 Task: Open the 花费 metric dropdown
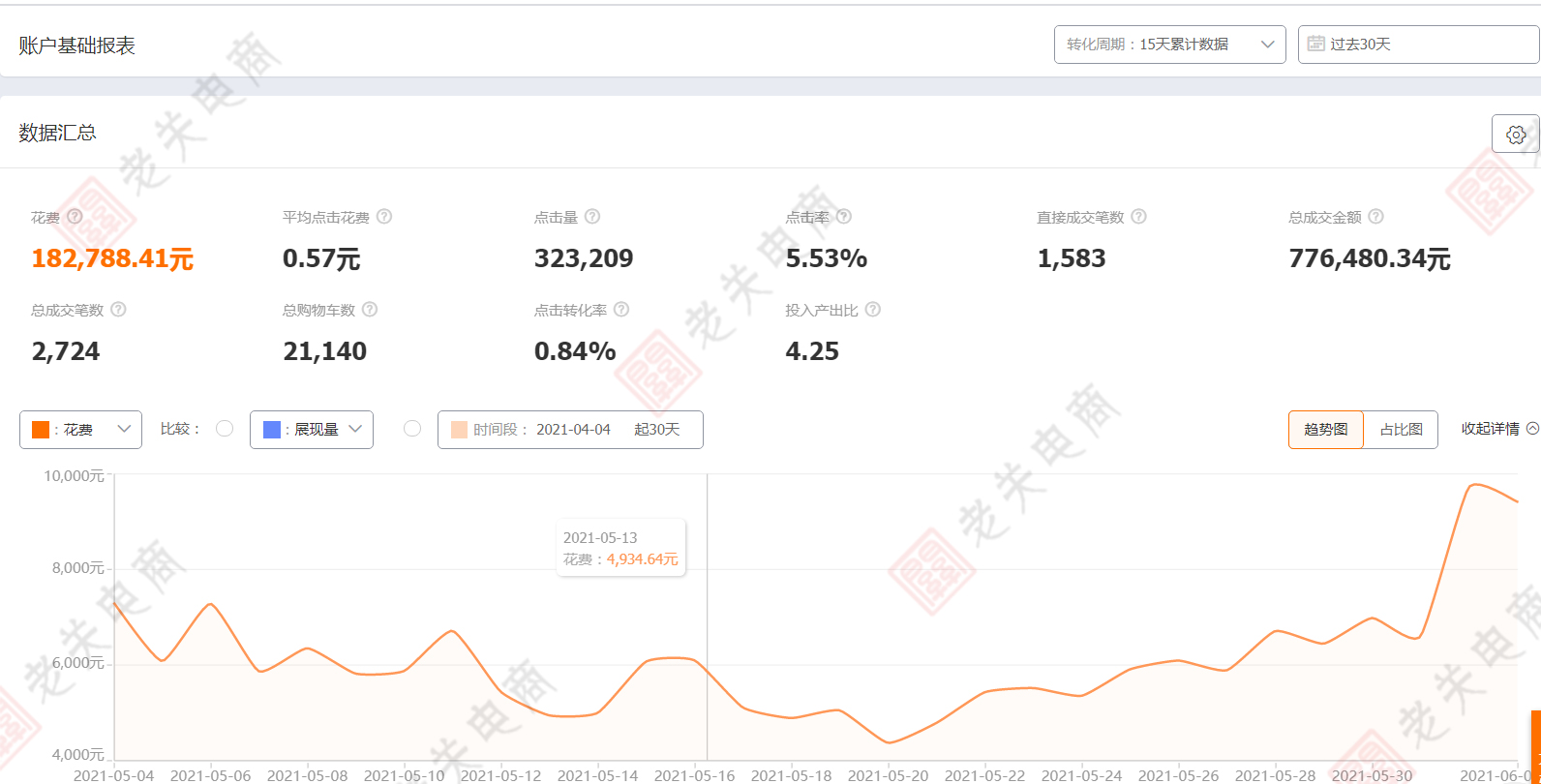tap(80, 430)
